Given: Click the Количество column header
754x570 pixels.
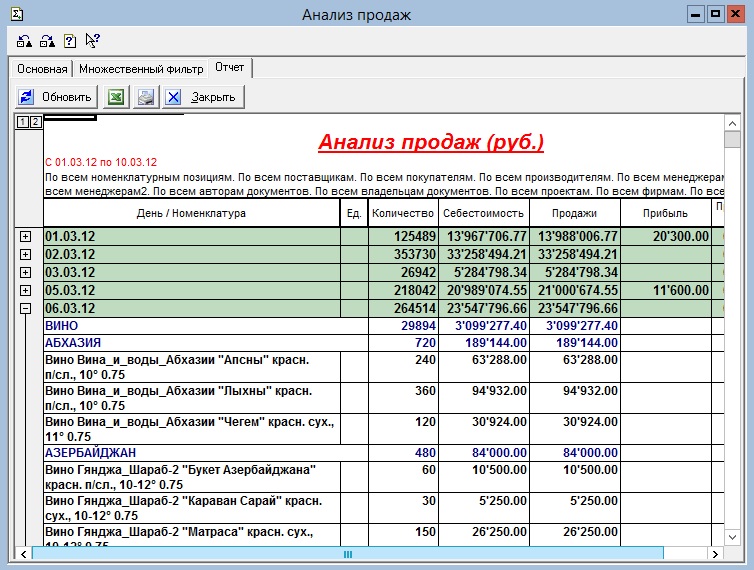Looking at the screenshot, I should point(403,213).
